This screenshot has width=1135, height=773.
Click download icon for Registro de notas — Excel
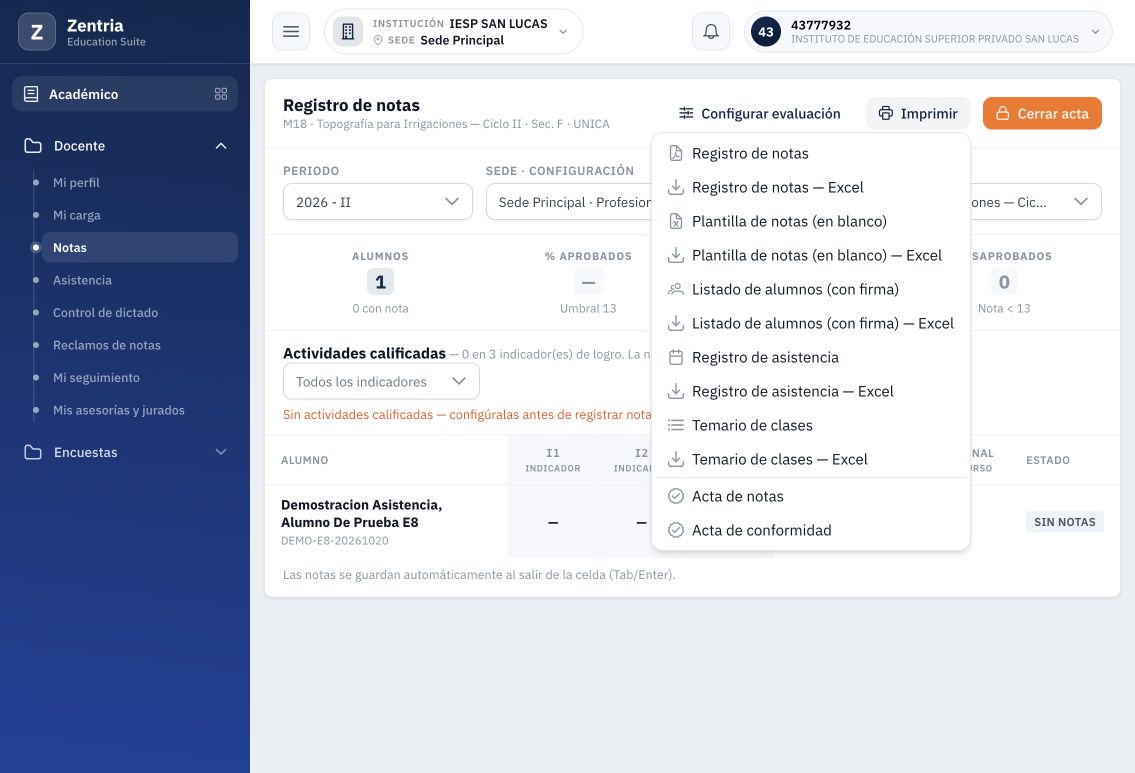coord(675,187)
